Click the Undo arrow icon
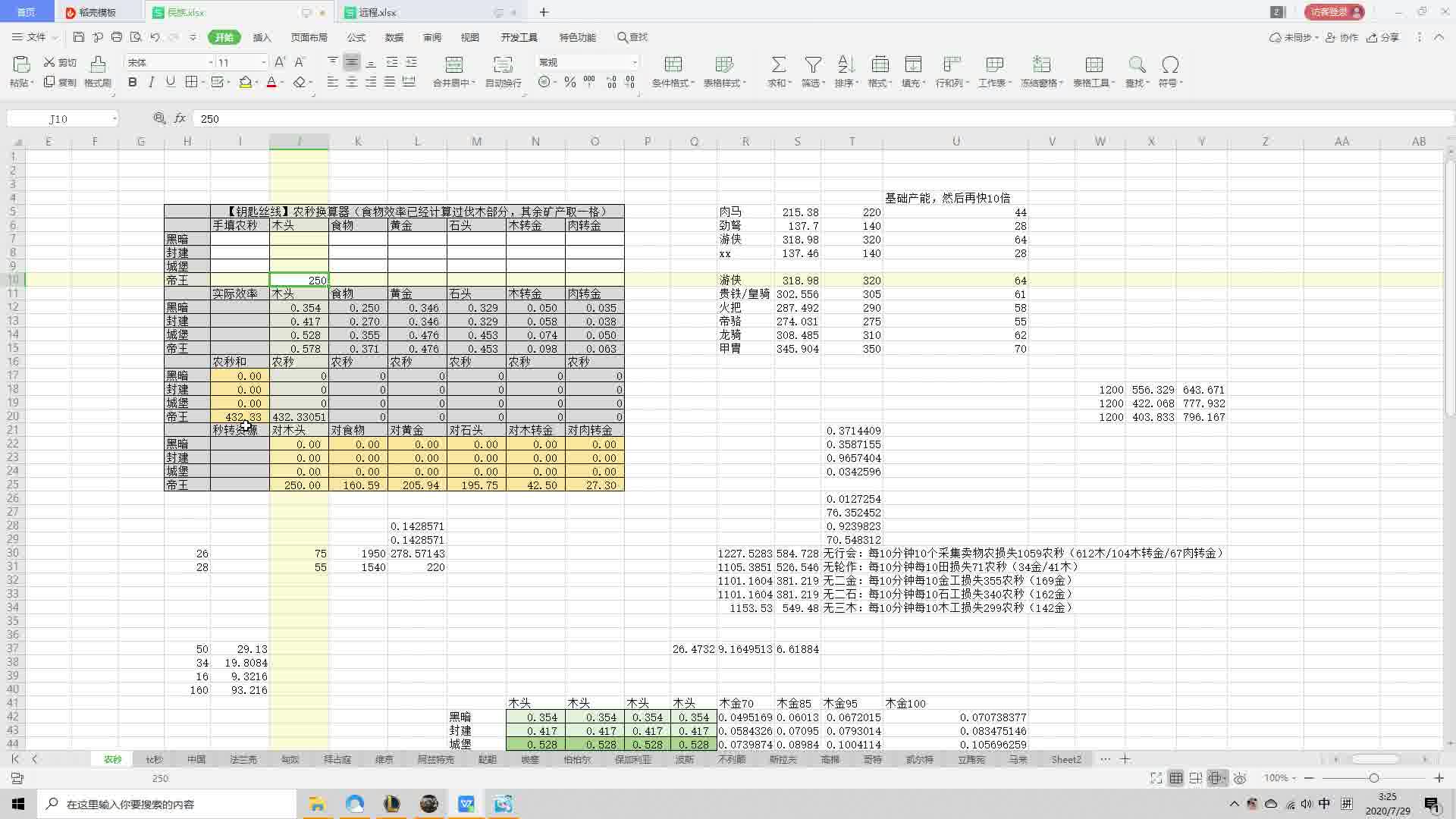 155,37
